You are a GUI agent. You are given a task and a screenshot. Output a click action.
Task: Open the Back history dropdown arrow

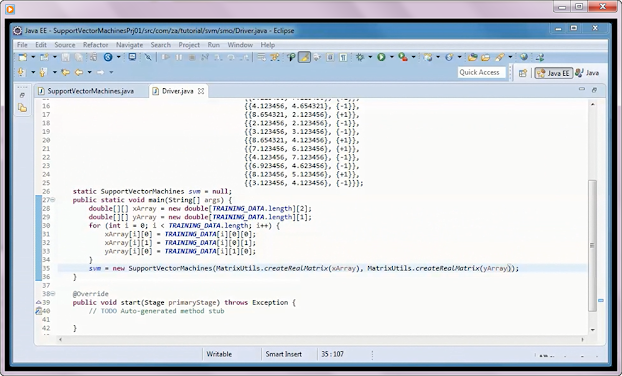tap(90, 72)
